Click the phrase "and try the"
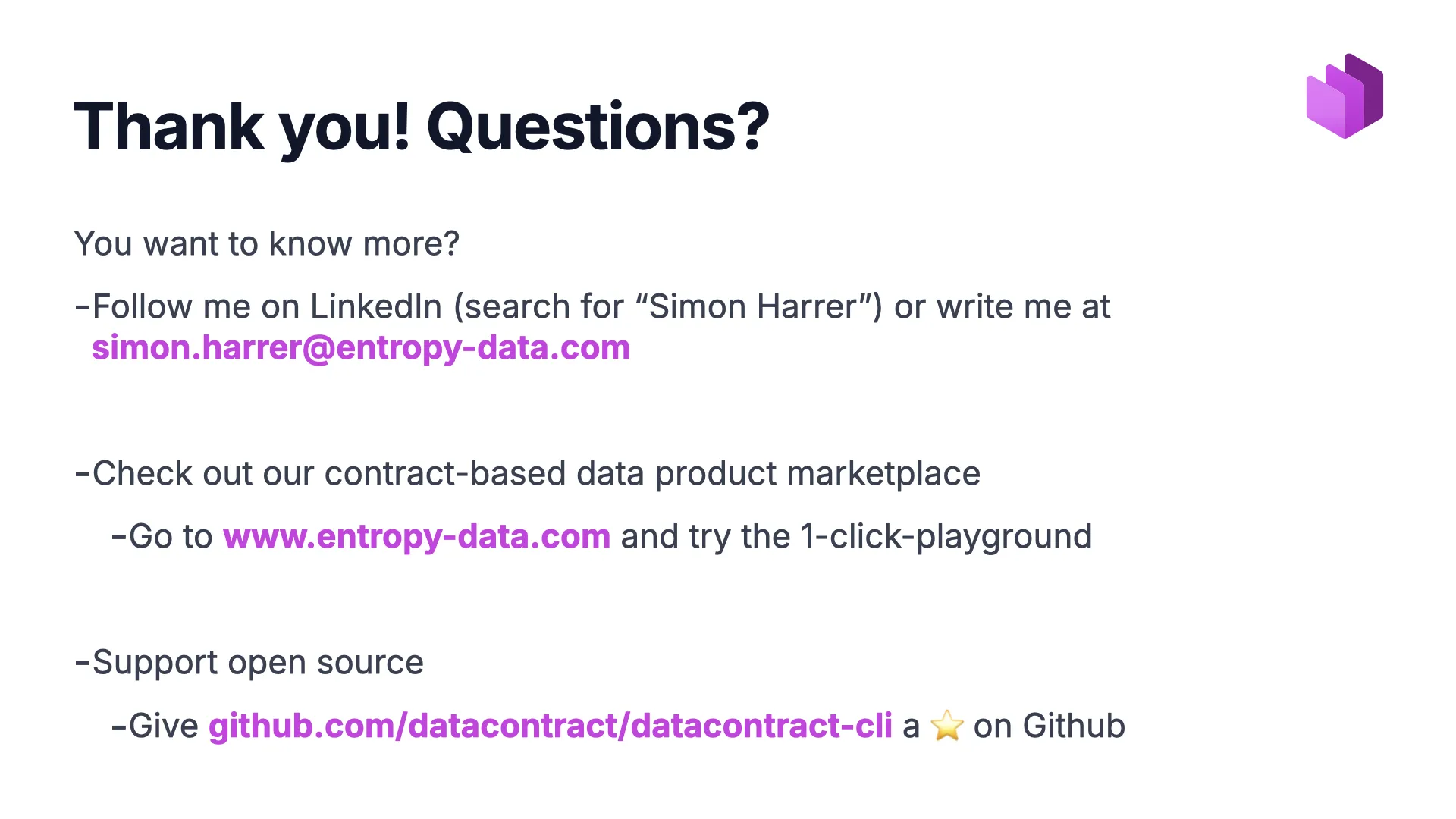This screenshot has height=819, width=1456. click(x=705, y=537)
